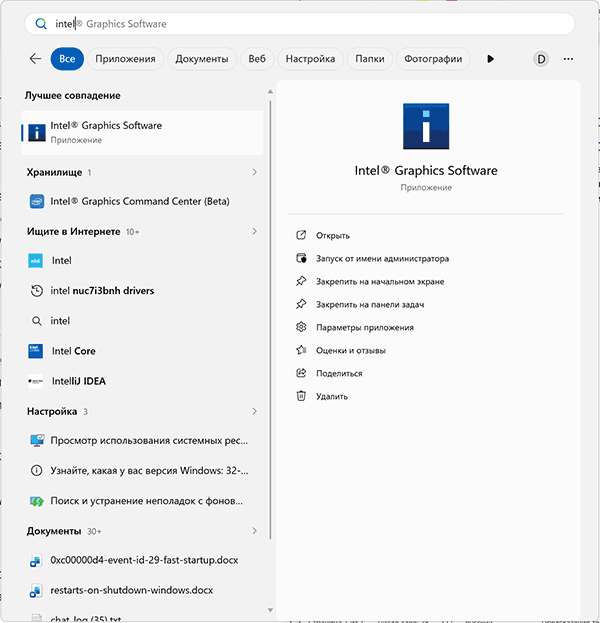Image resolution: width=600 pixels, height=623 pixels.
Task: Click the star icon for ratings and reviews
Action: [301, 350]
